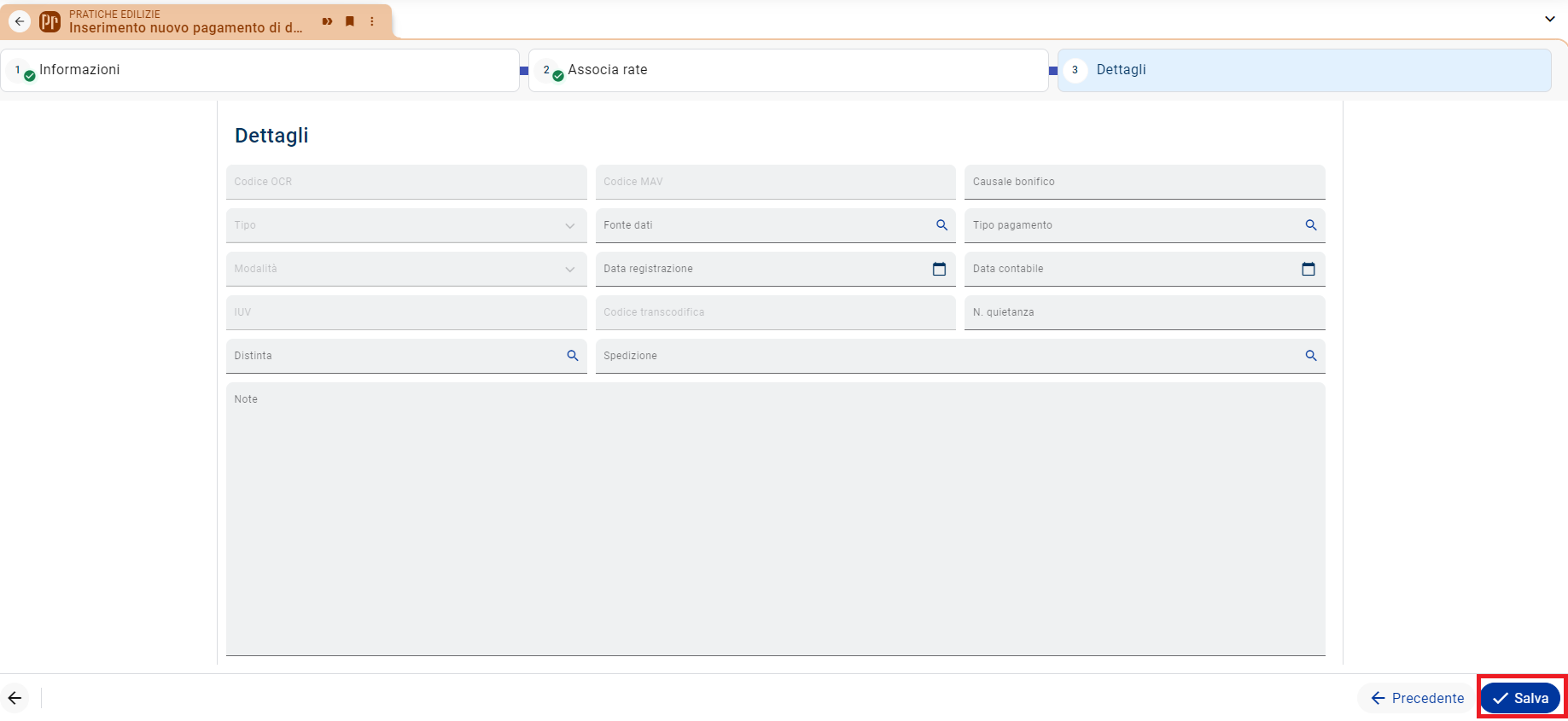Search Spedizione with magnifier icon
Screen dimensions: 1568x721
pos(1311,356)
